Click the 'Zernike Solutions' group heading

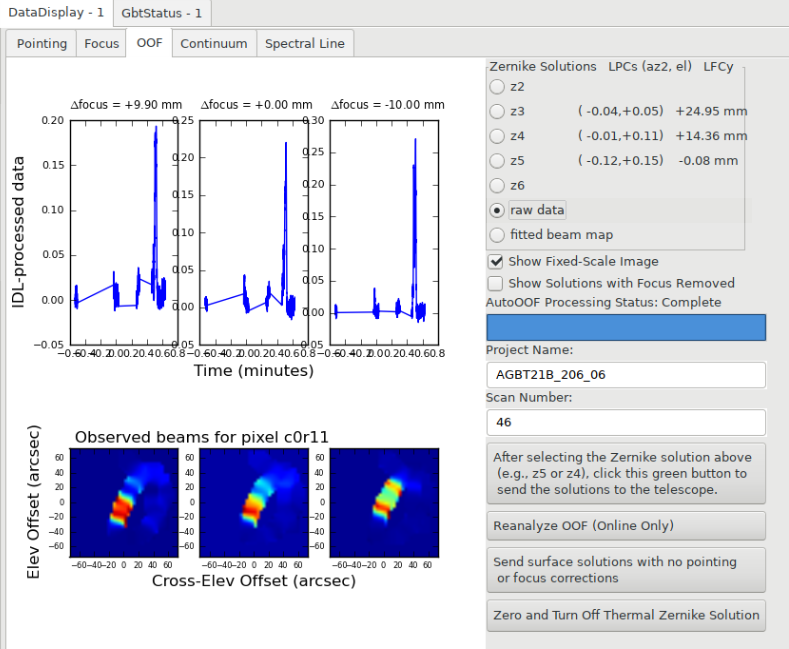(x=542, y=66)
